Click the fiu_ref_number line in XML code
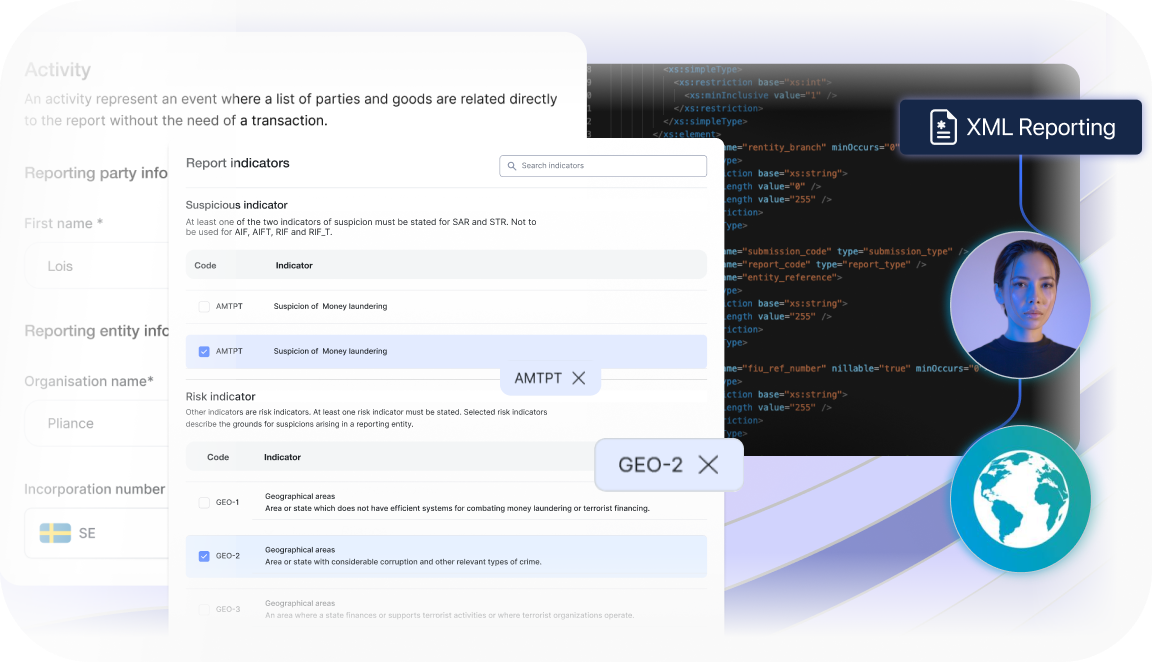The image size is (1152, 662). [x=852, y=368]
